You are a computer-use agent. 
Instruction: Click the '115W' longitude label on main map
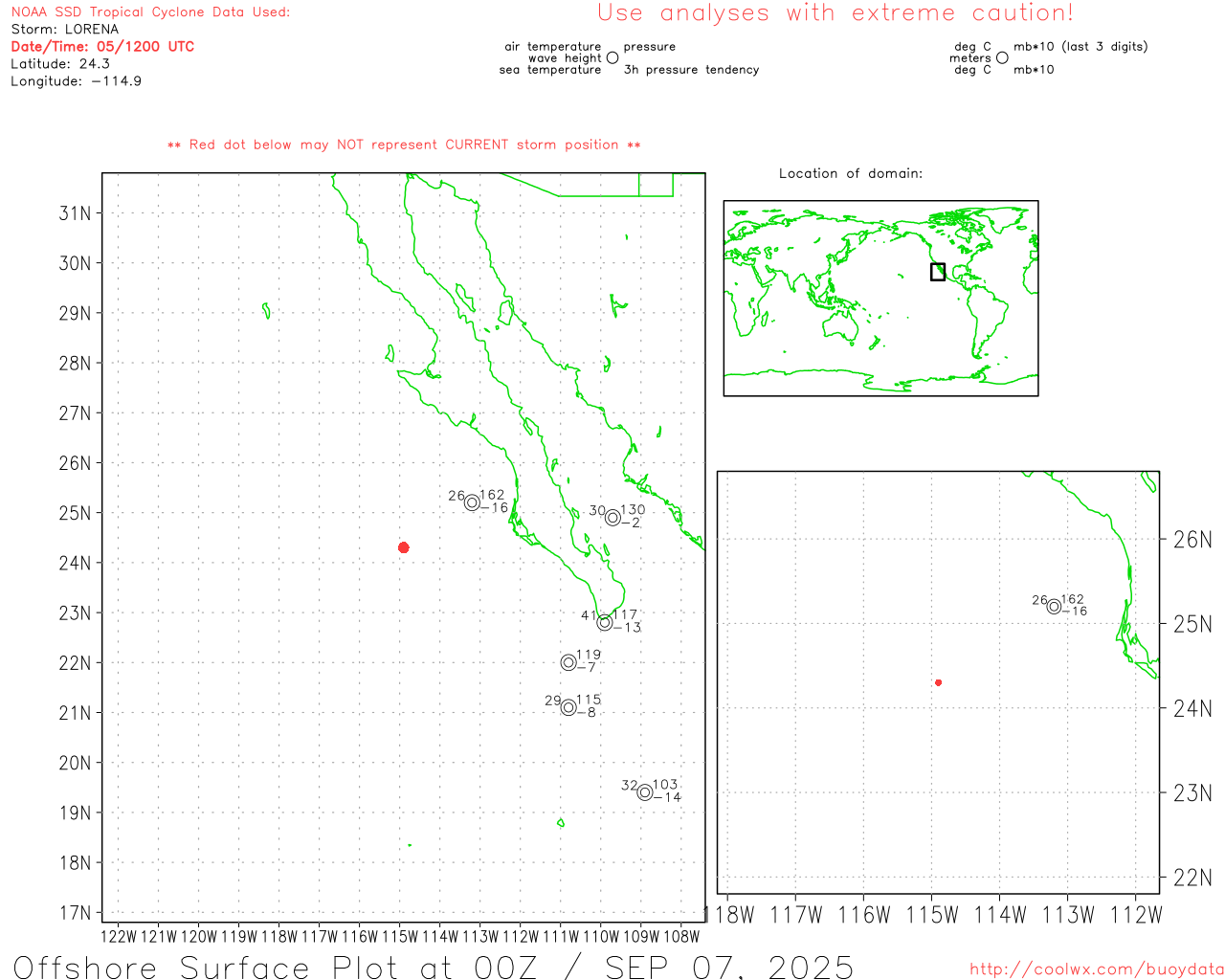[400, 936]
